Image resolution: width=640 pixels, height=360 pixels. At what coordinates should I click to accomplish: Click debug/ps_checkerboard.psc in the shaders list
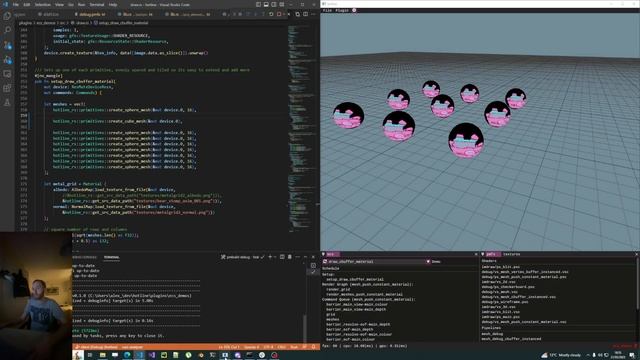pyautogui.click(x=508, y=287)
